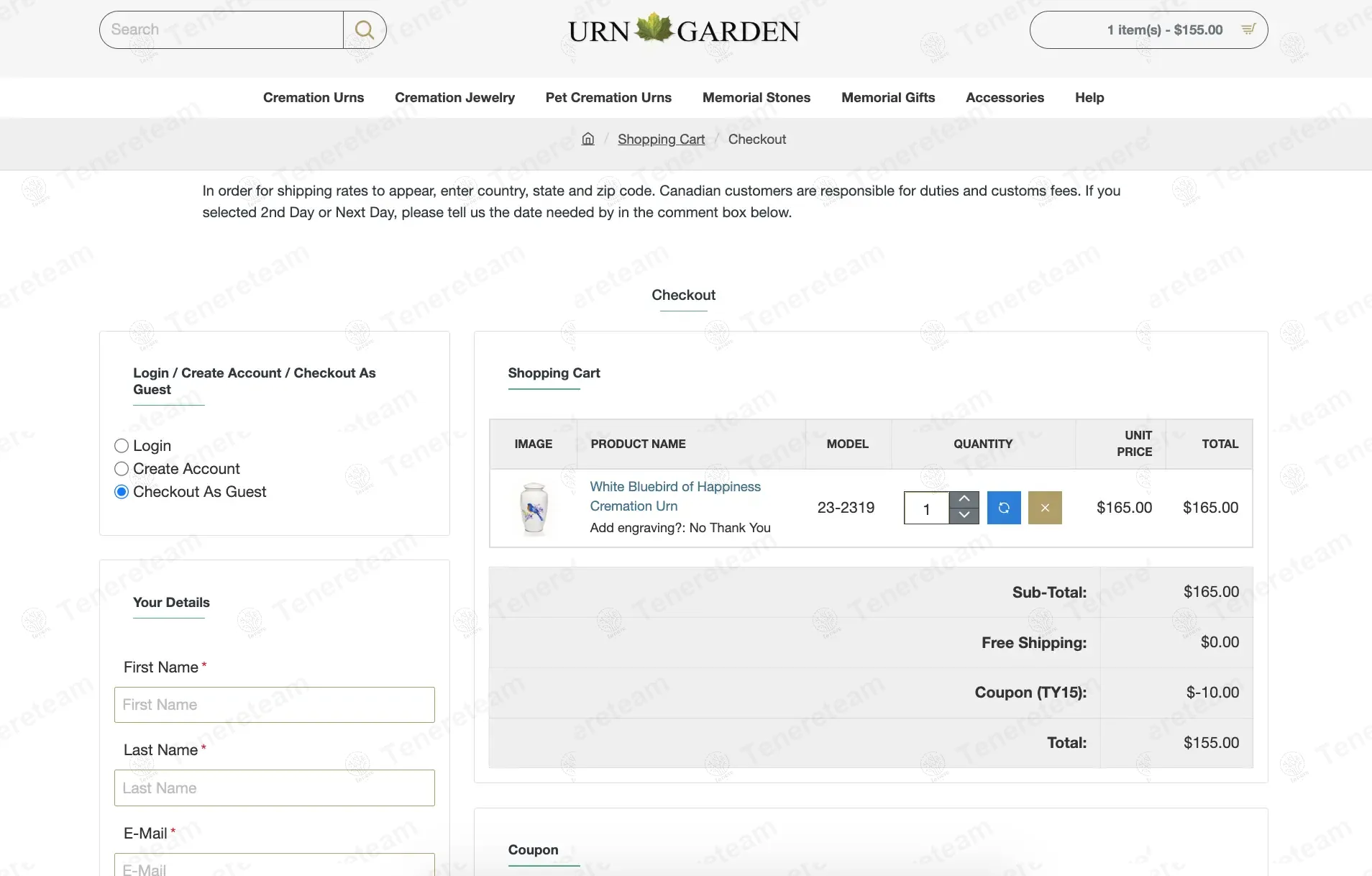Screen dimensions: 1372x876
Task: Click the search magnifier icon
Action: tap(365, 29)
